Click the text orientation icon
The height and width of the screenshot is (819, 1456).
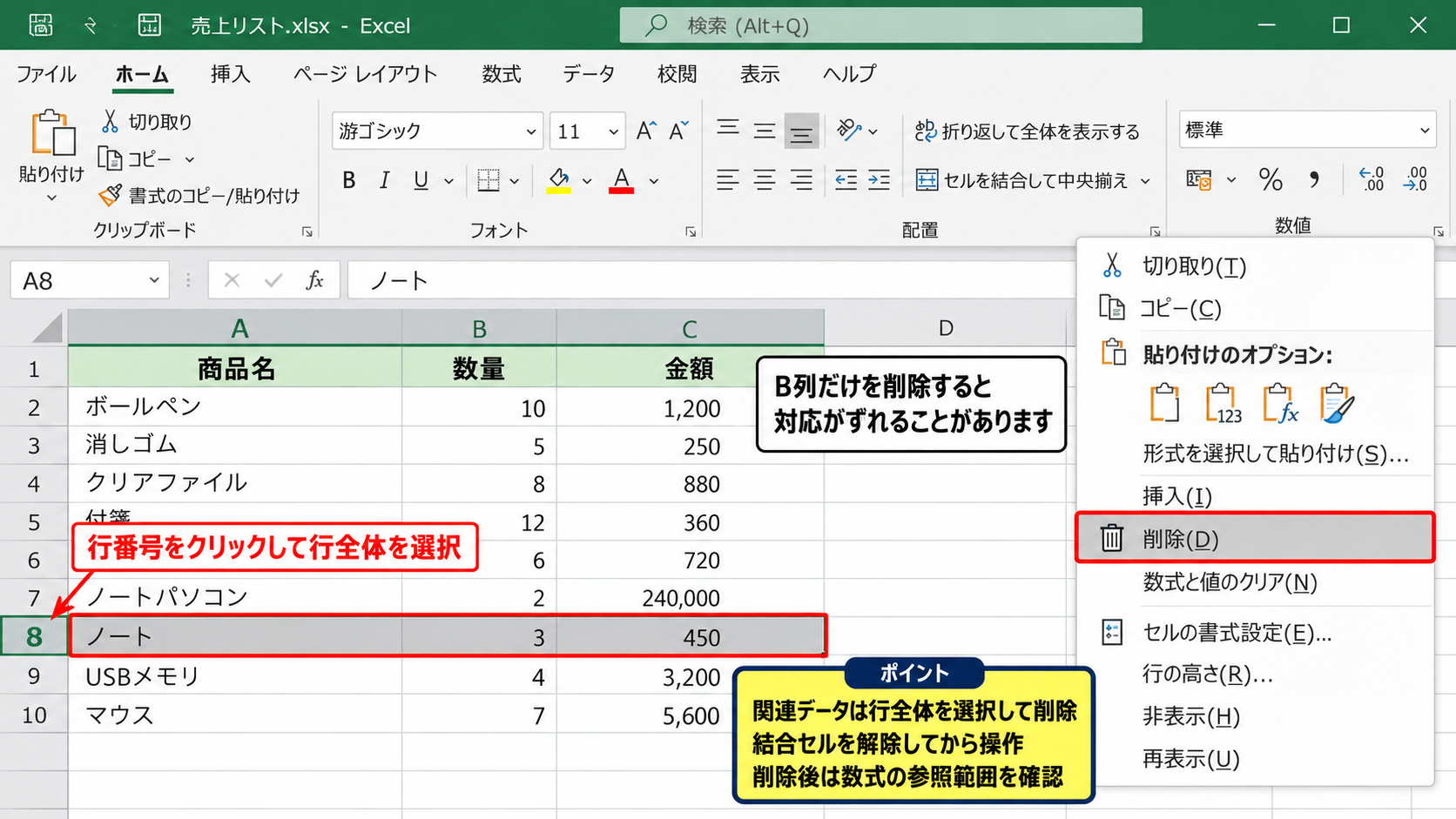[x=849, y=131]
